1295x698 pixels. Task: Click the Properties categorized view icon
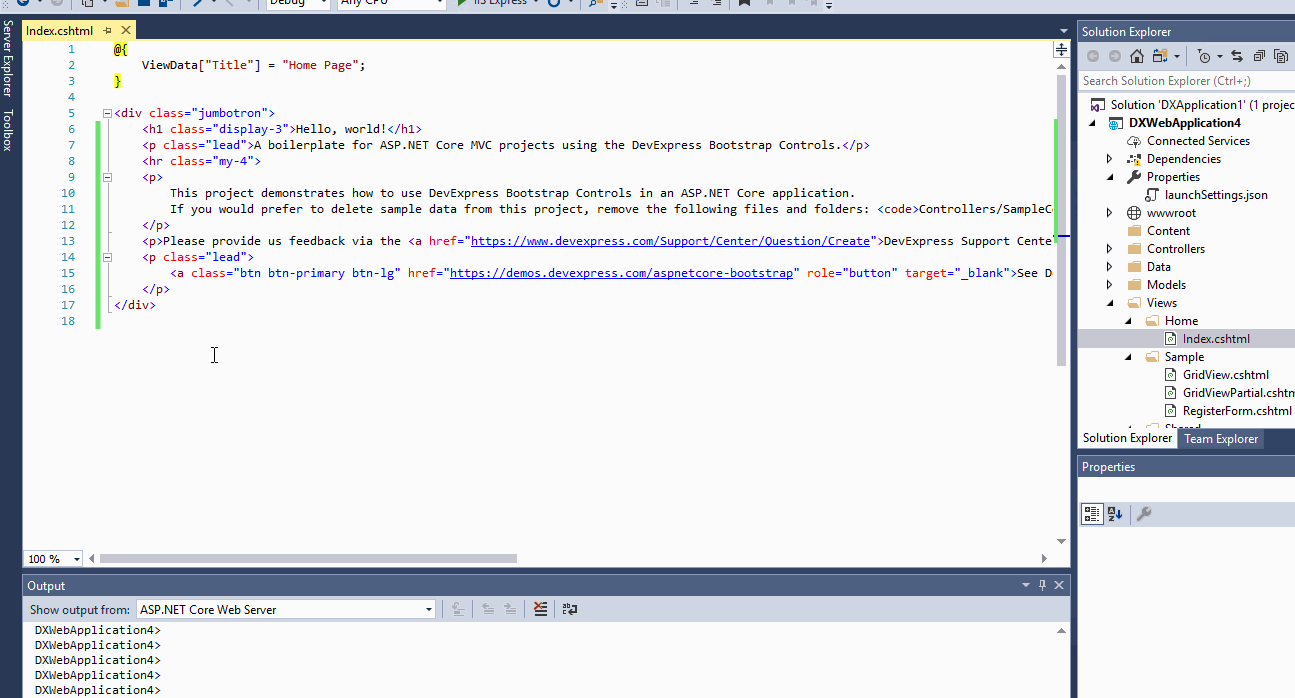point(1092,514)
